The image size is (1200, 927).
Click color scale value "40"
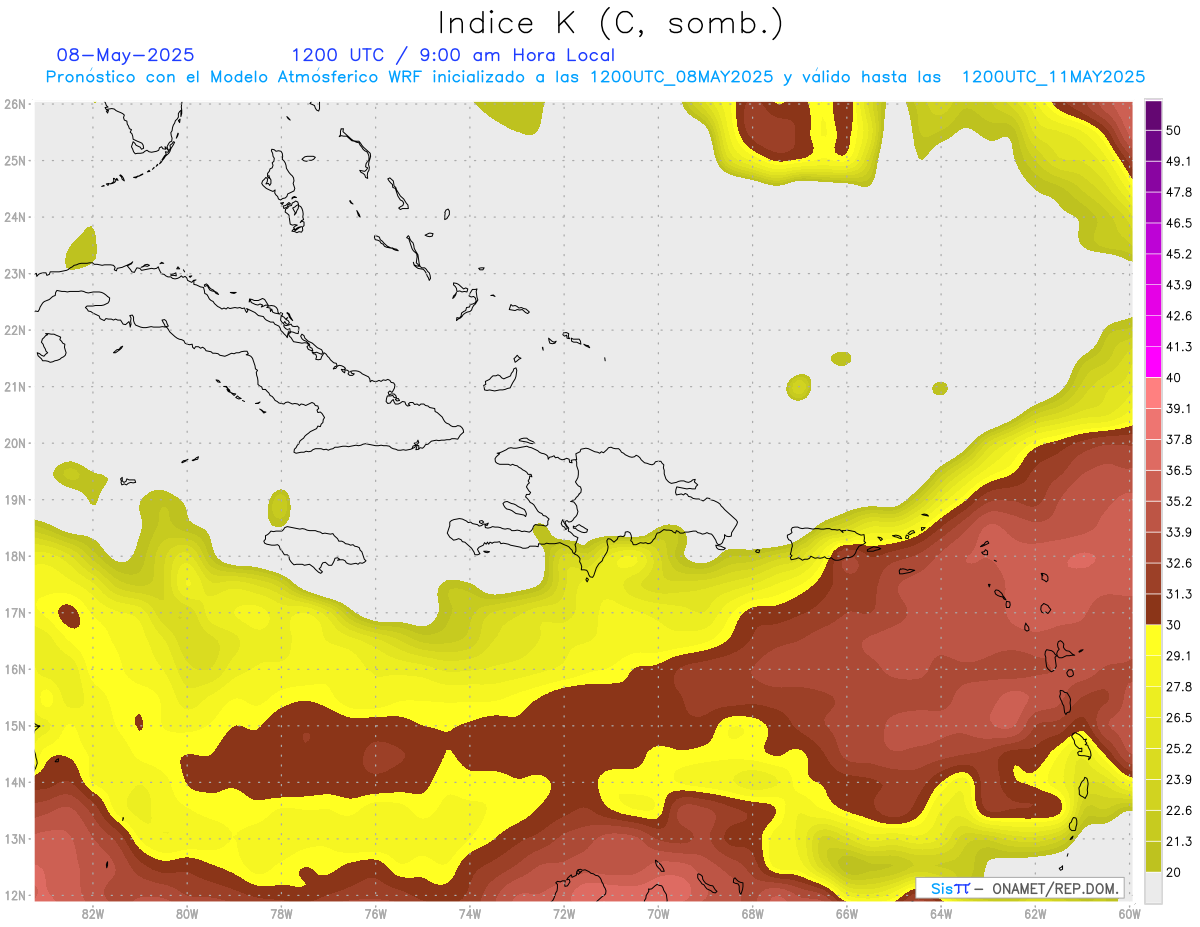[1174, 377]
